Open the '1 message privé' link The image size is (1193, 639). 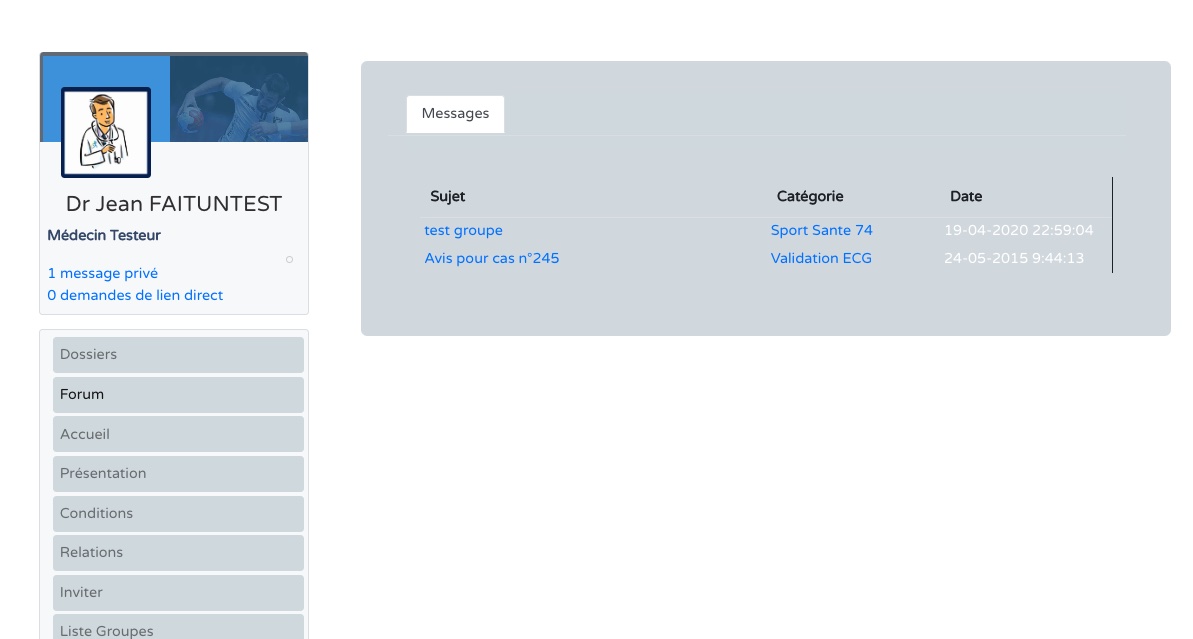(103, 273)
